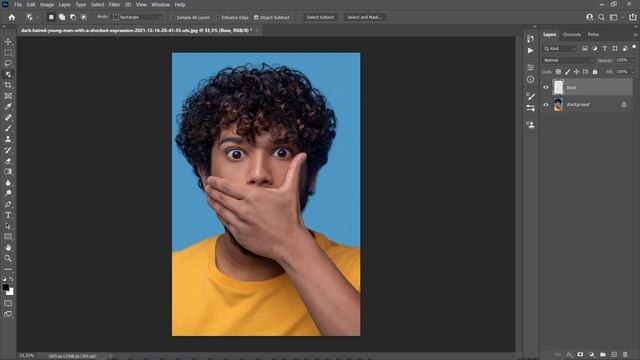Toggle Lock transparent pixels
The image size is (640, 360).
[x=558, y=72]
